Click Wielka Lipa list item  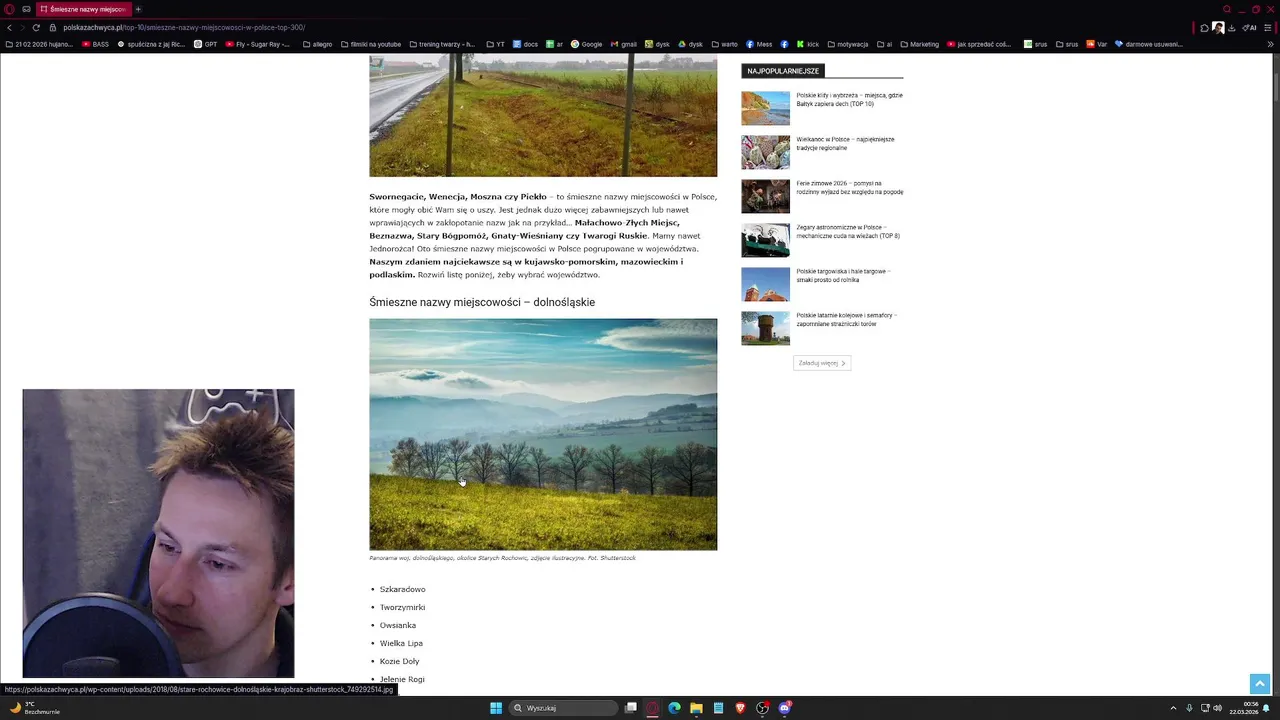point(401,643)
